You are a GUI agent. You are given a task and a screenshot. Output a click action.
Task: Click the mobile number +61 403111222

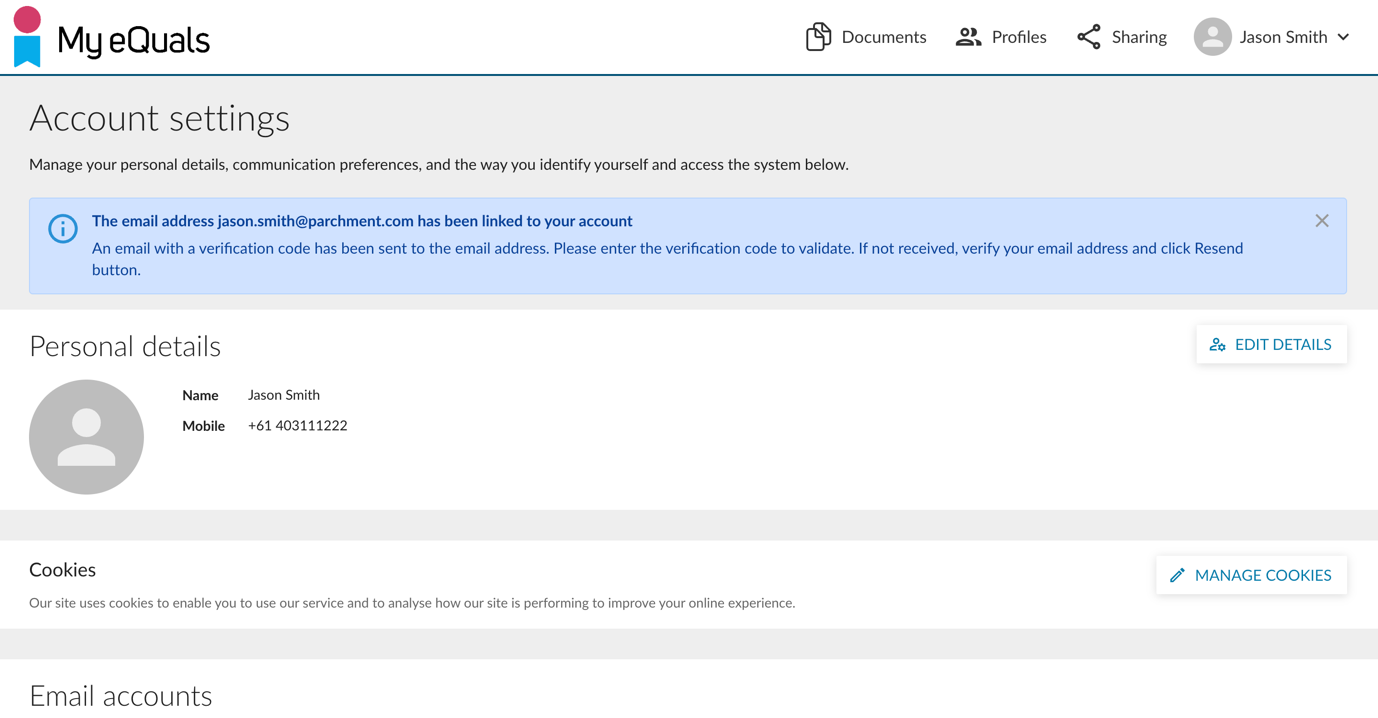(x=297, y=426)
